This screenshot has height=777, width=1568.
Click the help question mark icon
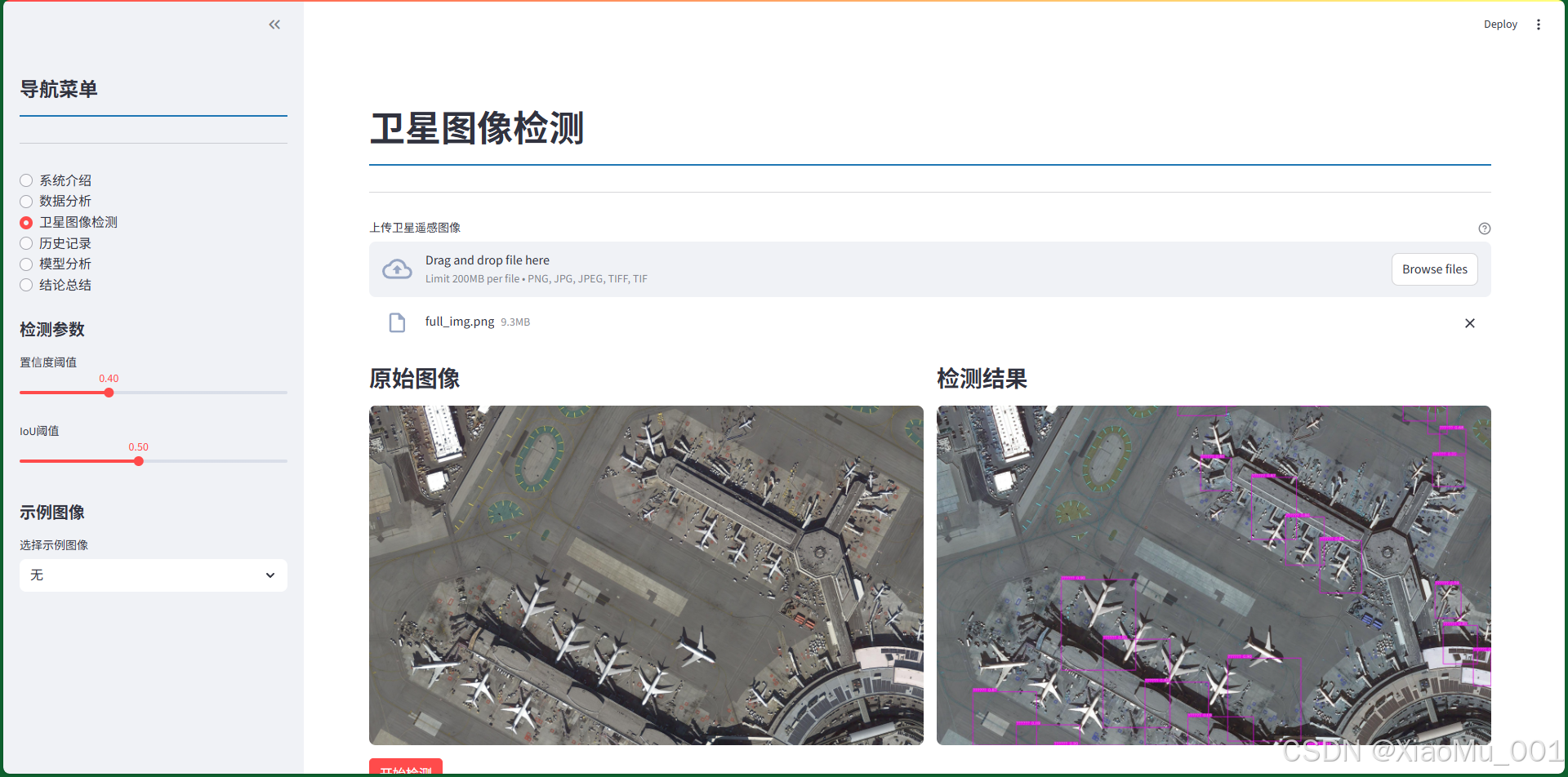(1485, 229)
